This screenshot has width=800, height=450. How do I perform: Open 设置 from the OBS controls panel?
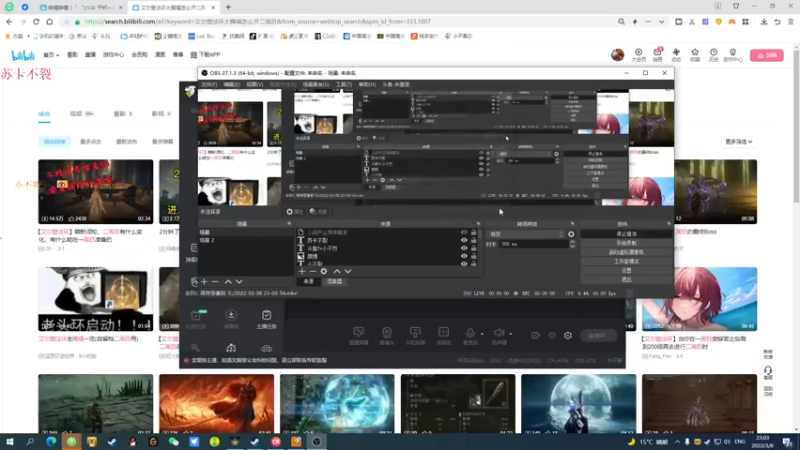(x=626, y=270)
